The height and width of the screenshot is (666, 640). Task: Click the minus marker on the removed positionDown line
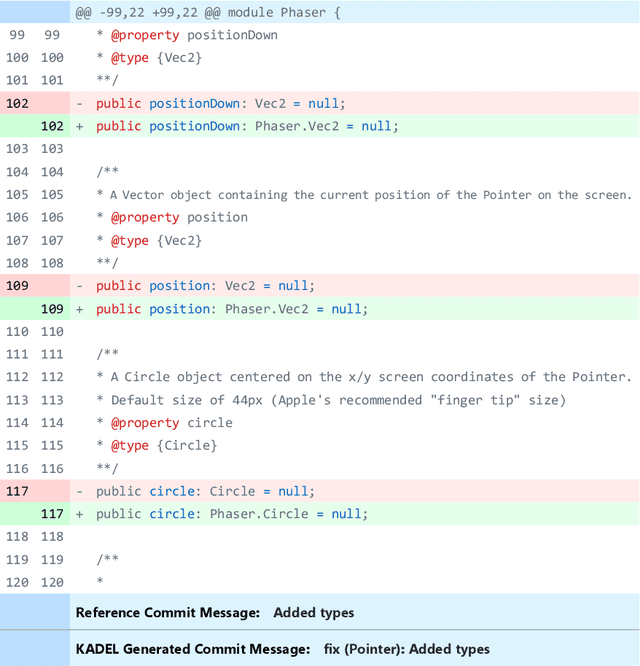(x=80, y=103)
